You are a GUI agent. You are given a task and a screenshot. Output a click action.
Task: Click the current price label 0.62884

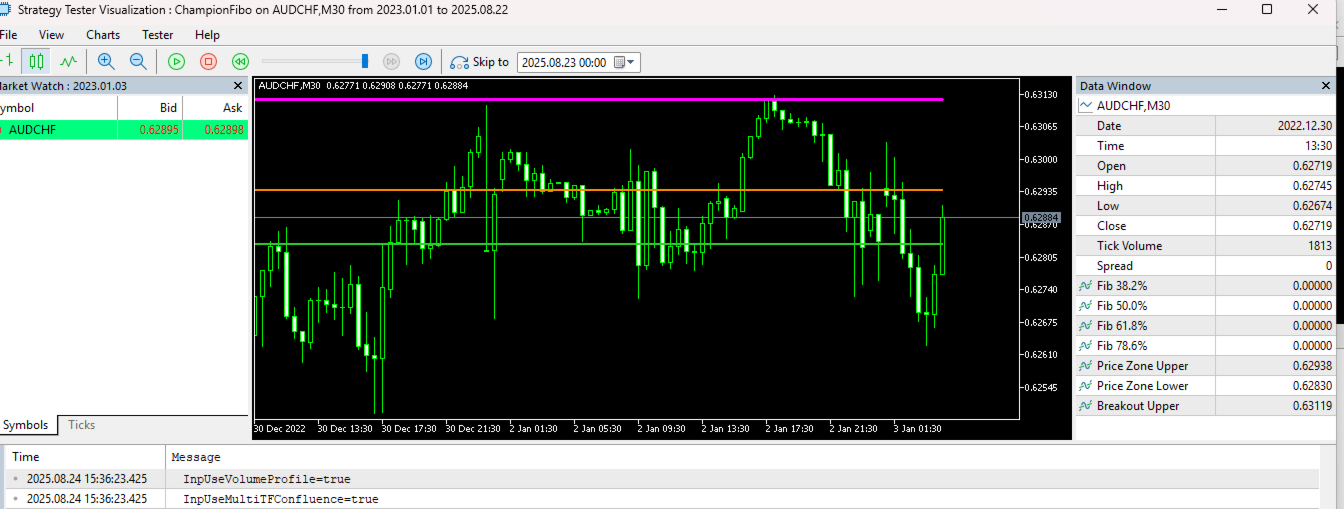coord(1040,217)
